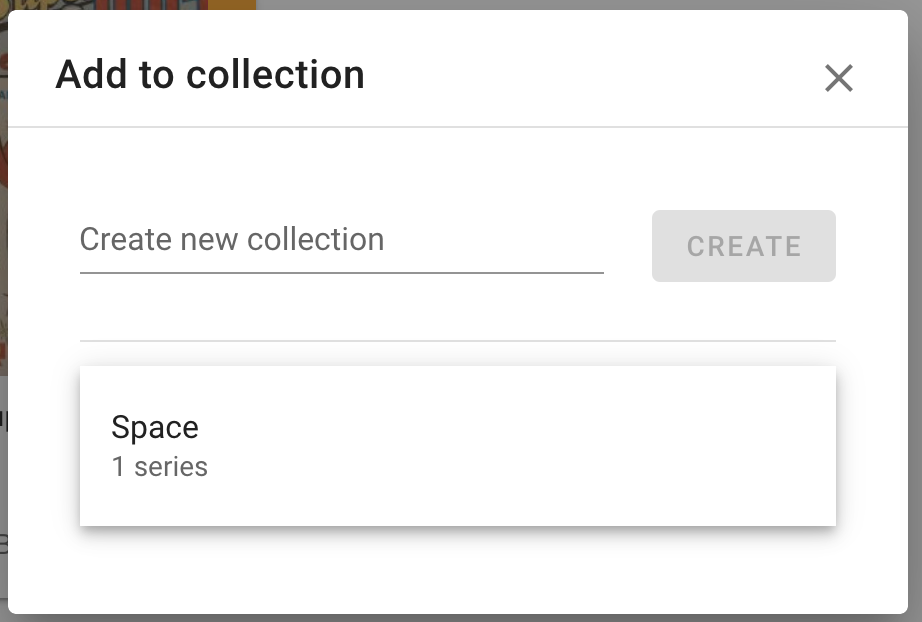The width and height of the screenshot is (922, 622).
Task: Click the blank area below the Space card
Action: 457,570
